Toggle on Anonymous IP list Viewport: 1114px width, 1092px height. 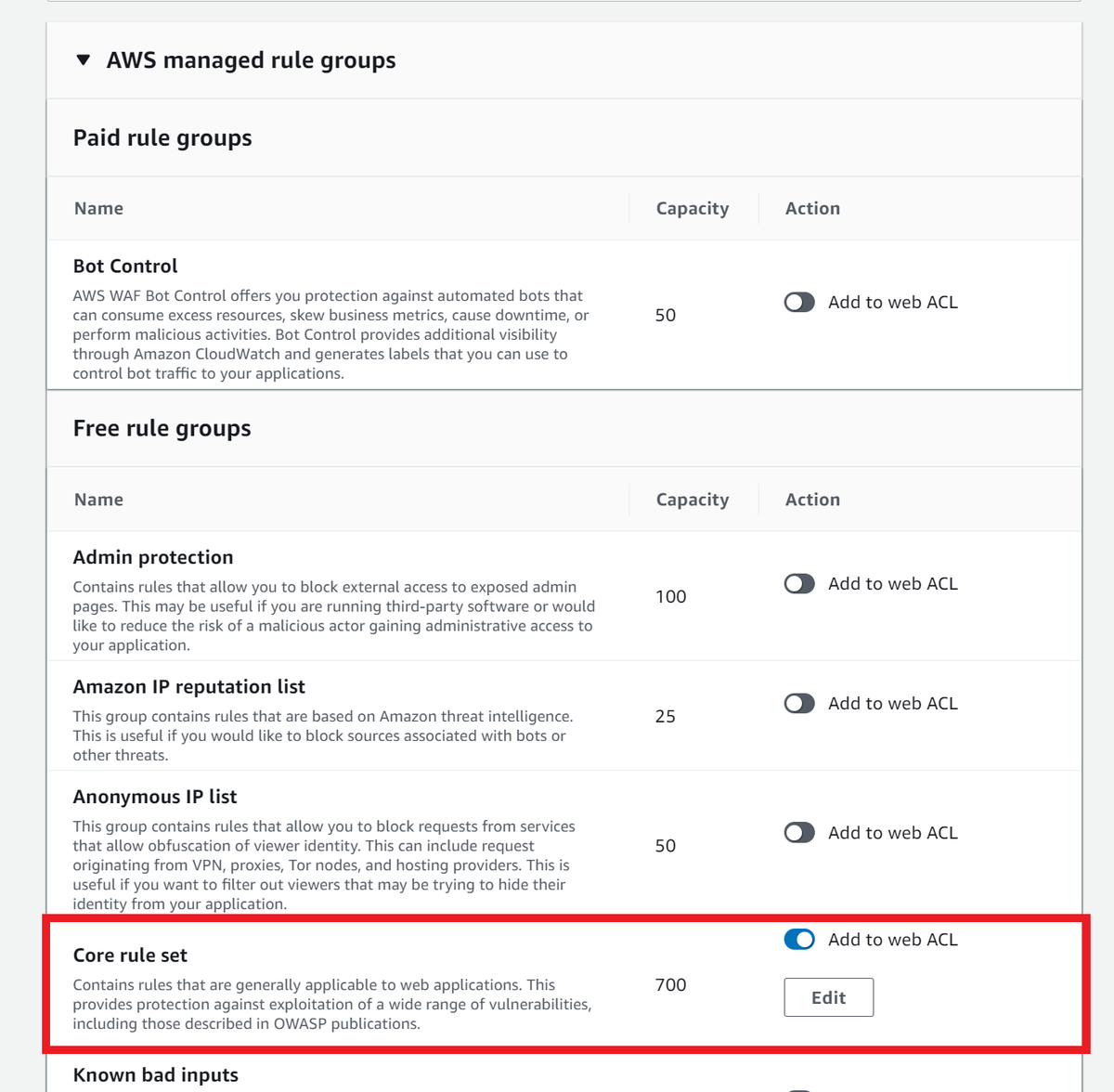pos(799,833)
